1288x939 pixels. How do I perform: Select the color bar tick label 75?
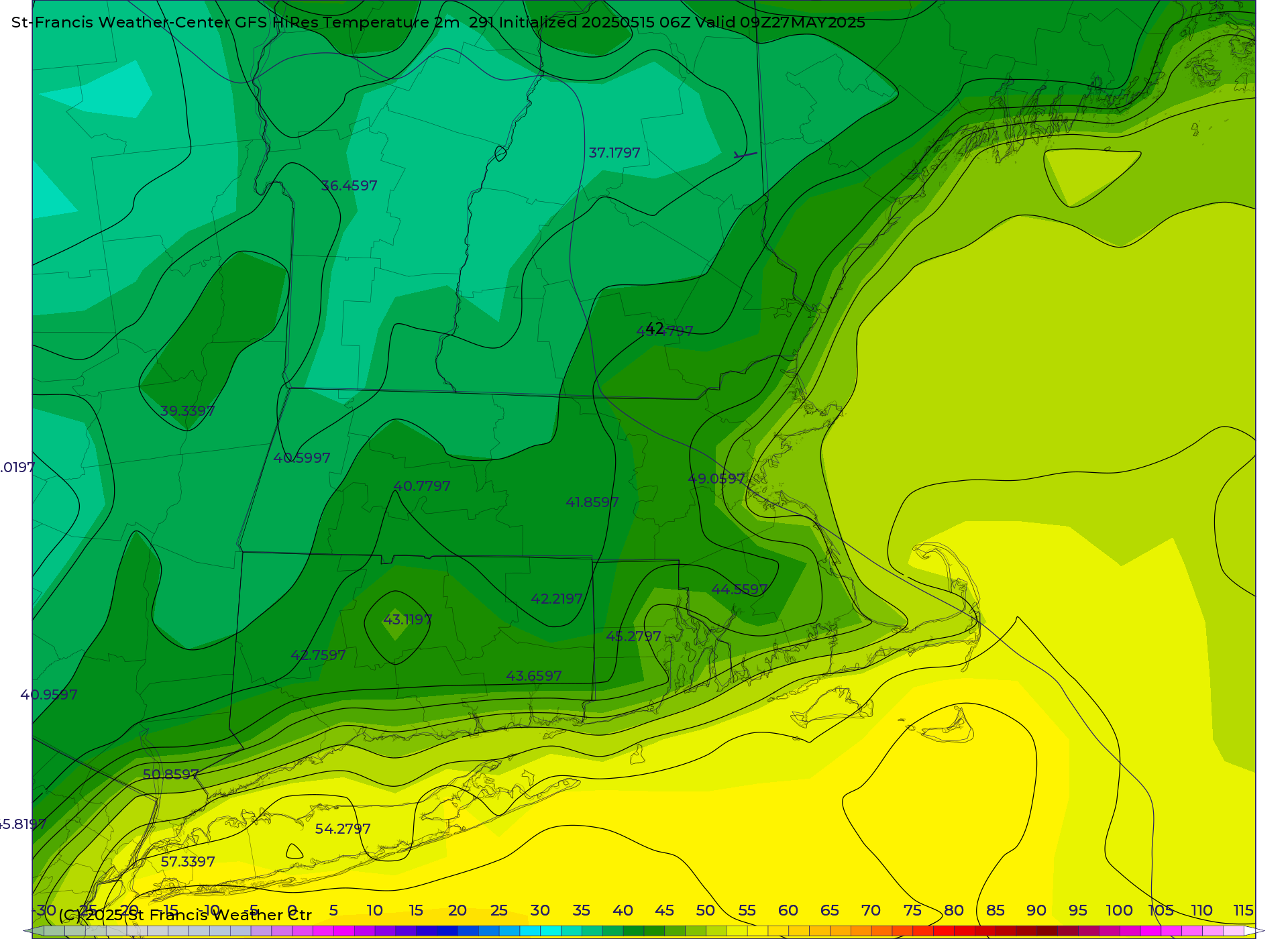(x=912, y=911)
